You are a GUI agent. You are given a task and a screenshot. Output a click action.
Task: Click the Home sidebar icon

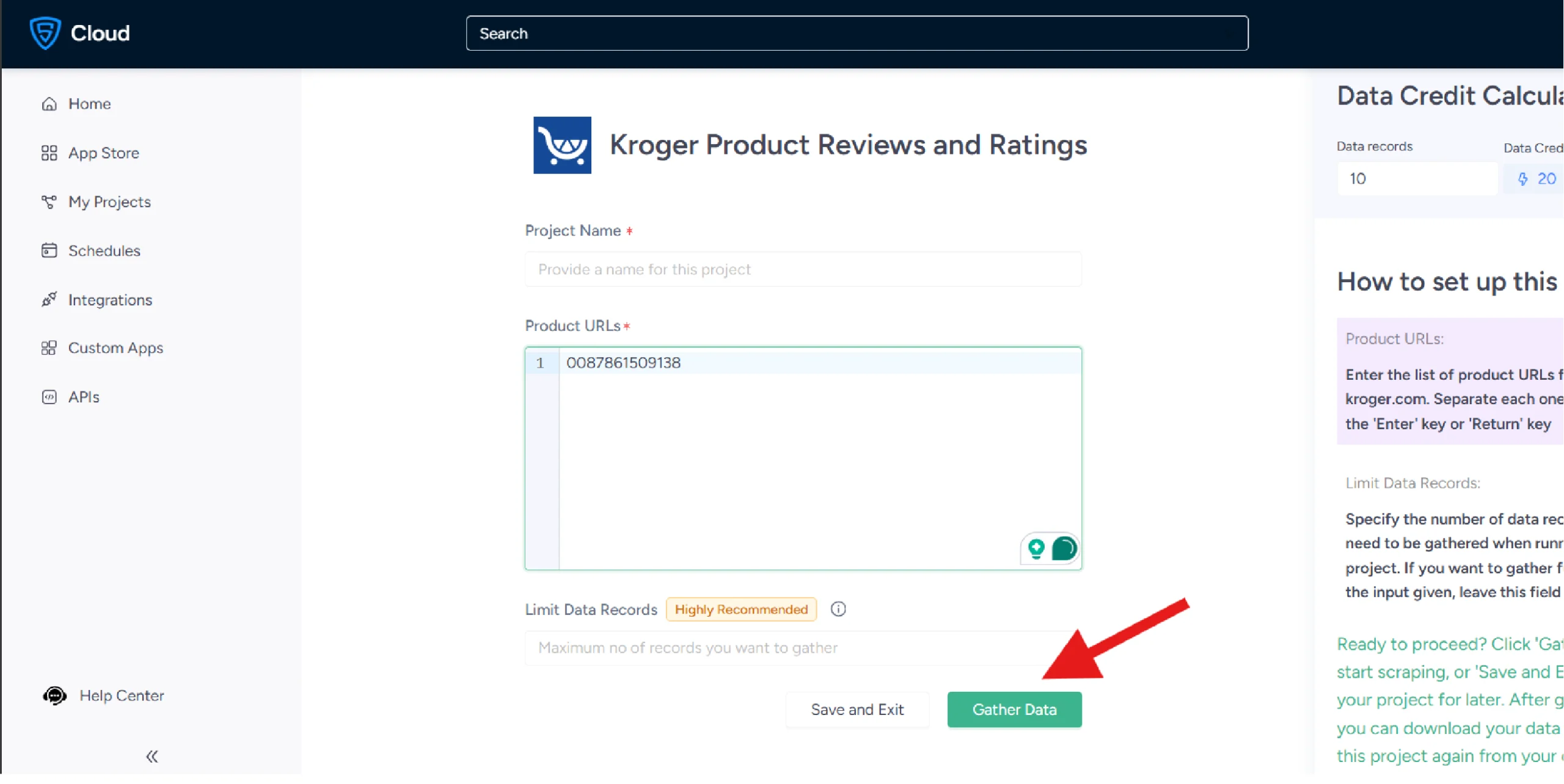49,104
